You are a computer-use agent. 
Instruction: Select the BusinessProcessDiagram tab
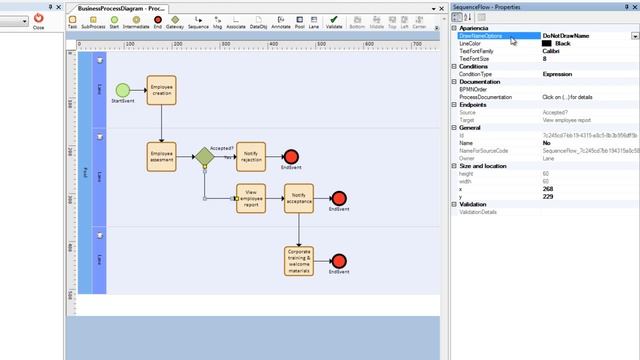tap(121, 9)
